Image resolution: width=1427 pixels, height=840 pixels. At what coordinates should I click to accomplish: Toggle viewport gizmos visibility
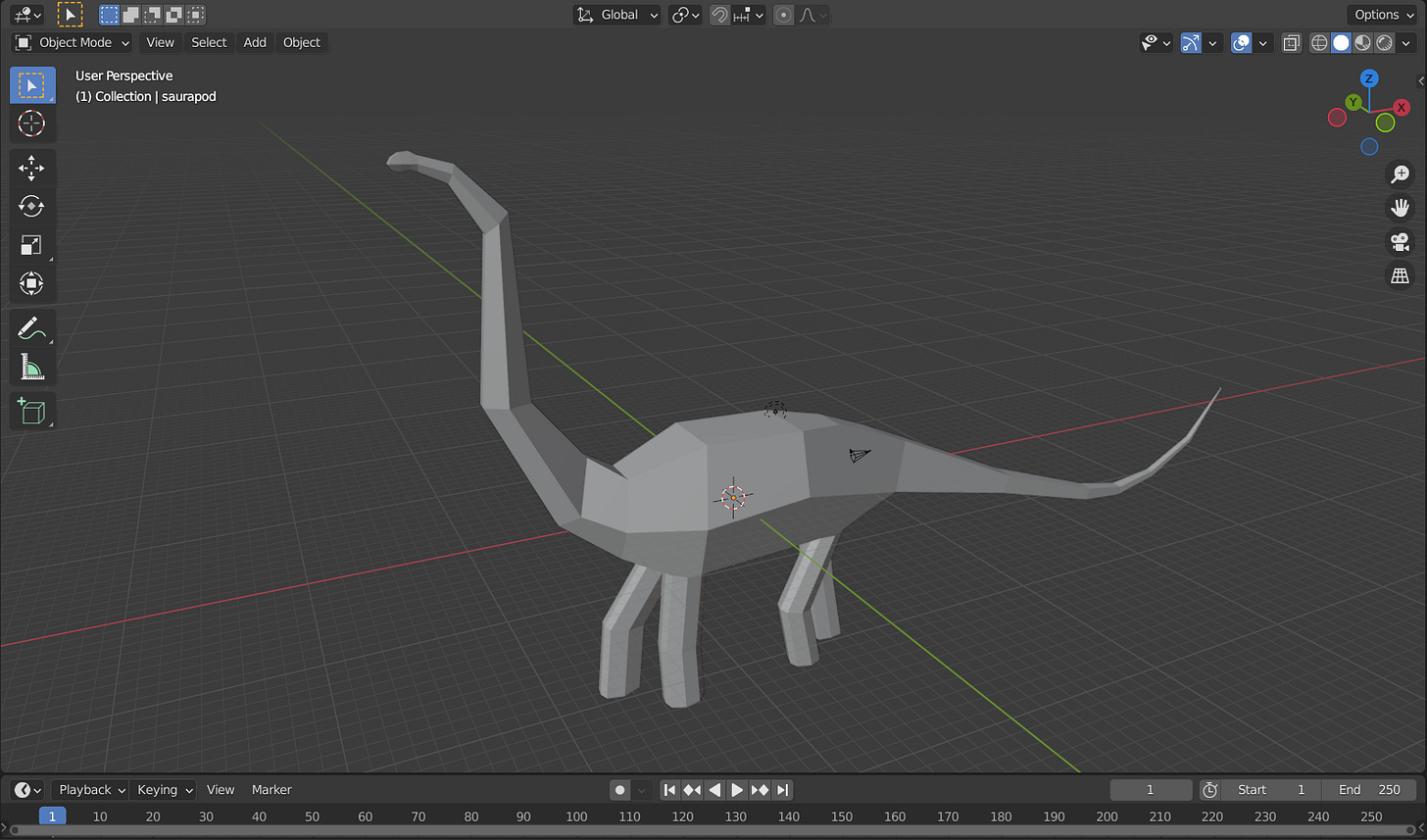[x=1191, y=43]
